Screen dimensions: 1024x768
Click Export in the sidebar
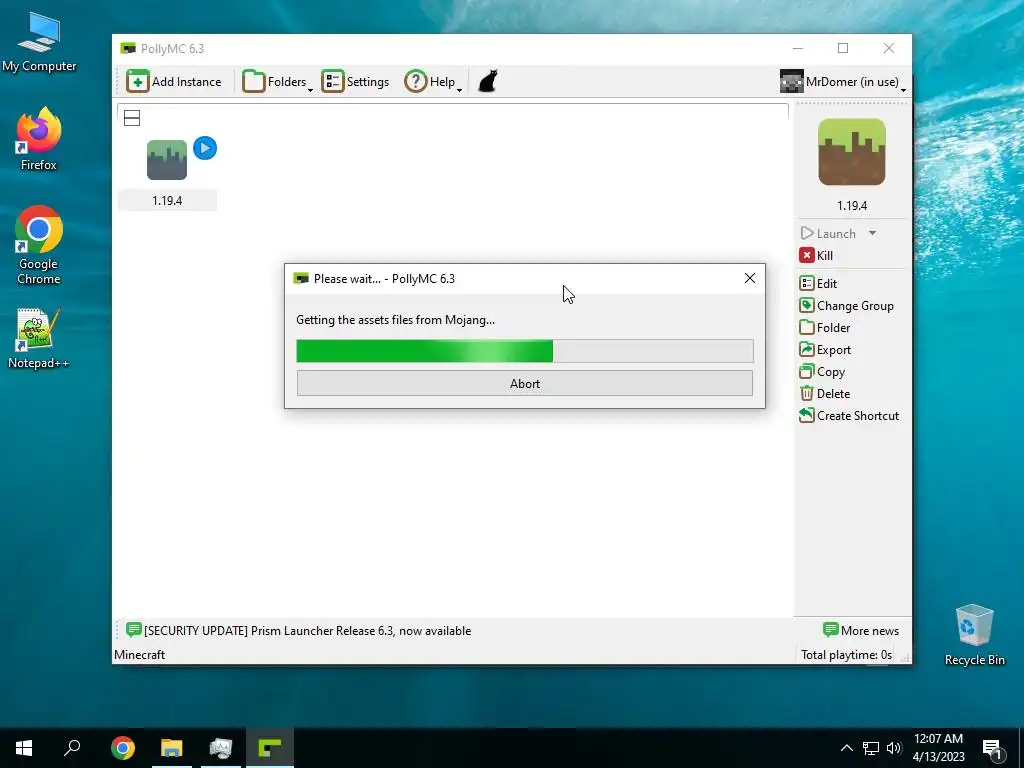click(x=825, y=350)
